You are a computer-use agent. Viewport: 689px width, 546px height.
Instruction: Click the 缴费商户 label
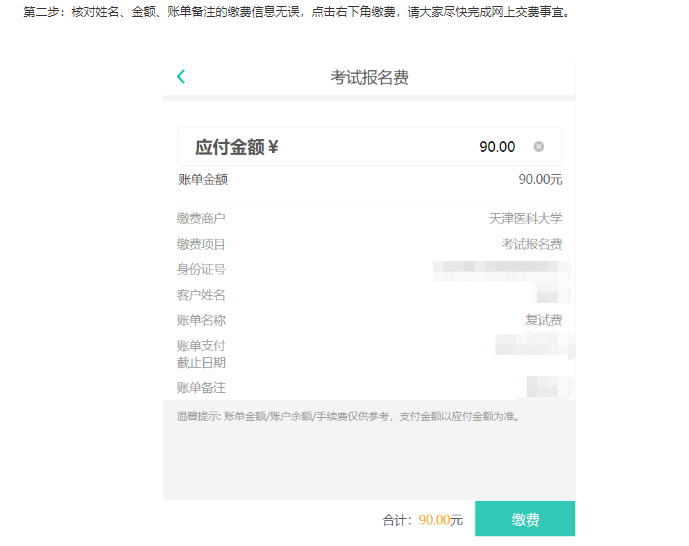(202, 218)
